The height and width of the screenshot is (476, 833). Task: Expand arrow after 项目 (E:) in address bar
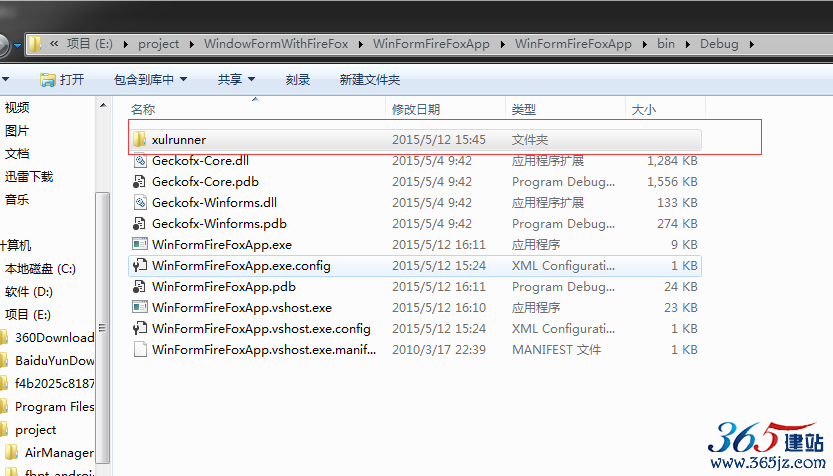tap(125, 44)
